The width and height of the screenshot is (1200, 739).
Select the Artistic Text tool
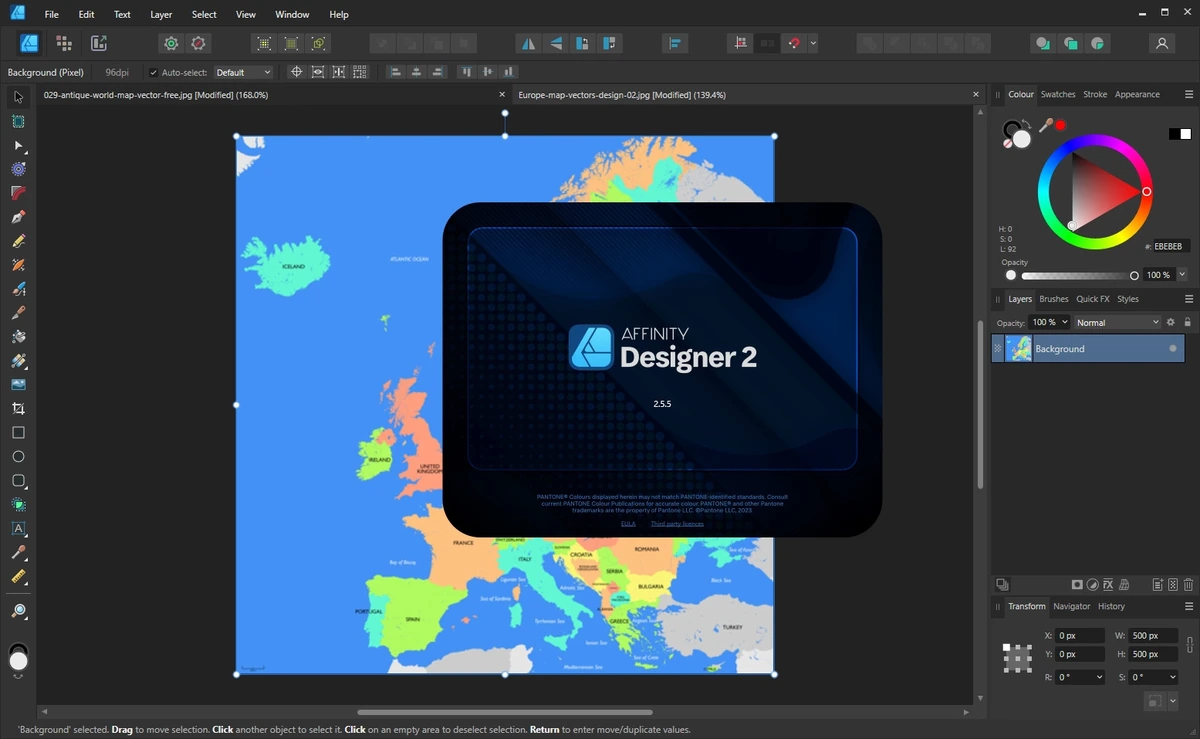point(18,529)
